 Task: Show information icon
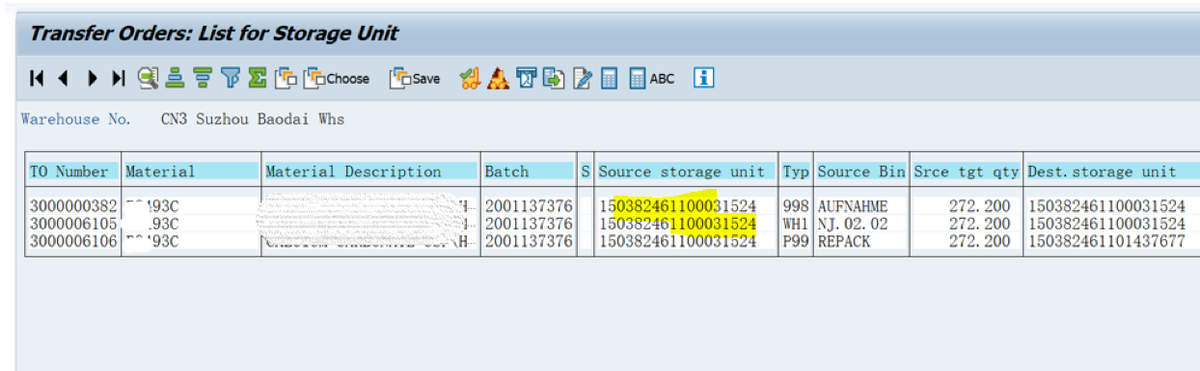[x=704, y=78]
